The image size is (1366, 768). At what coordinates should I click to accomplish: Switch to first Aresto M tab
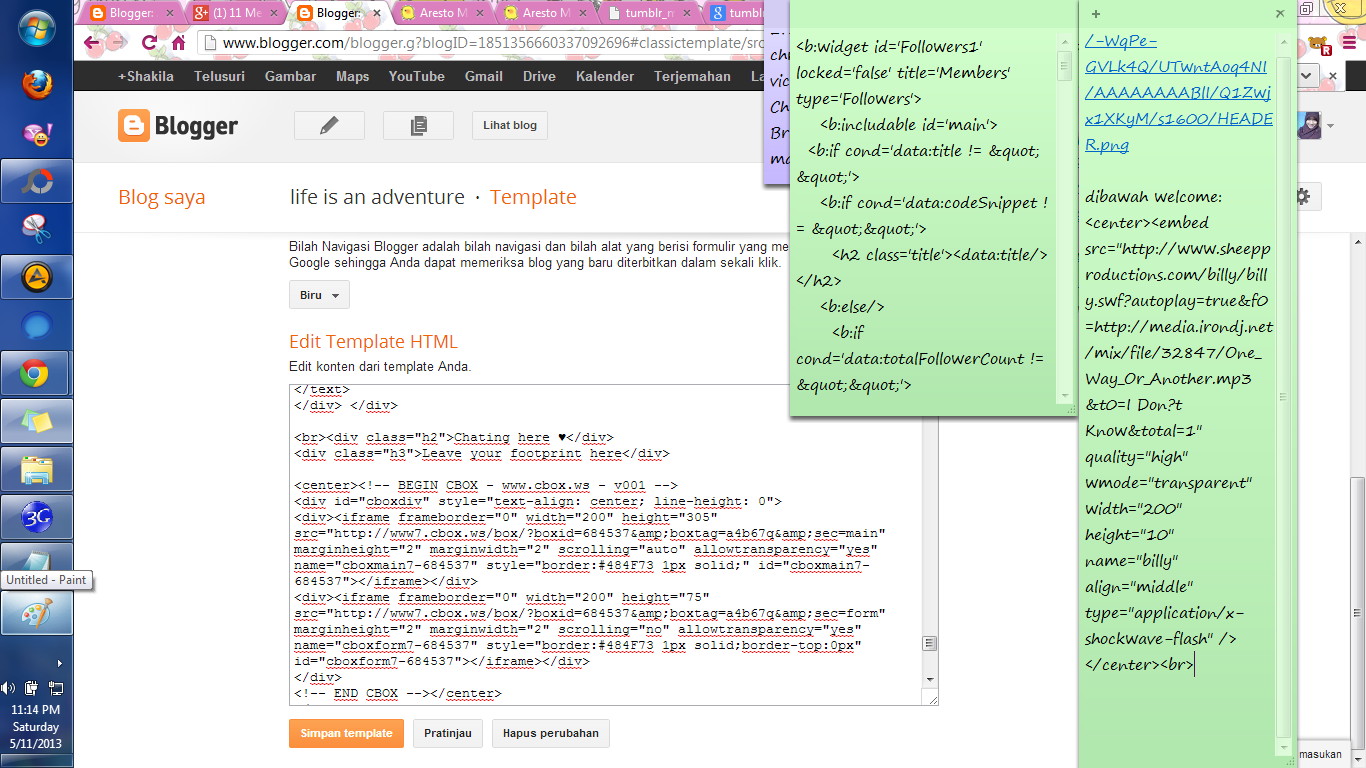click(440, 13)
